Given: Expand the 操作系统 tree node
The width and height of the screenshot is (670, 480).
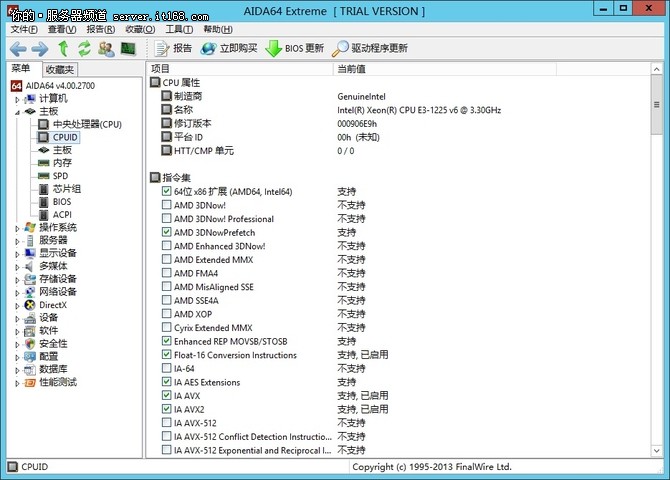Looking at the screenshot, I should pos(18,229).
